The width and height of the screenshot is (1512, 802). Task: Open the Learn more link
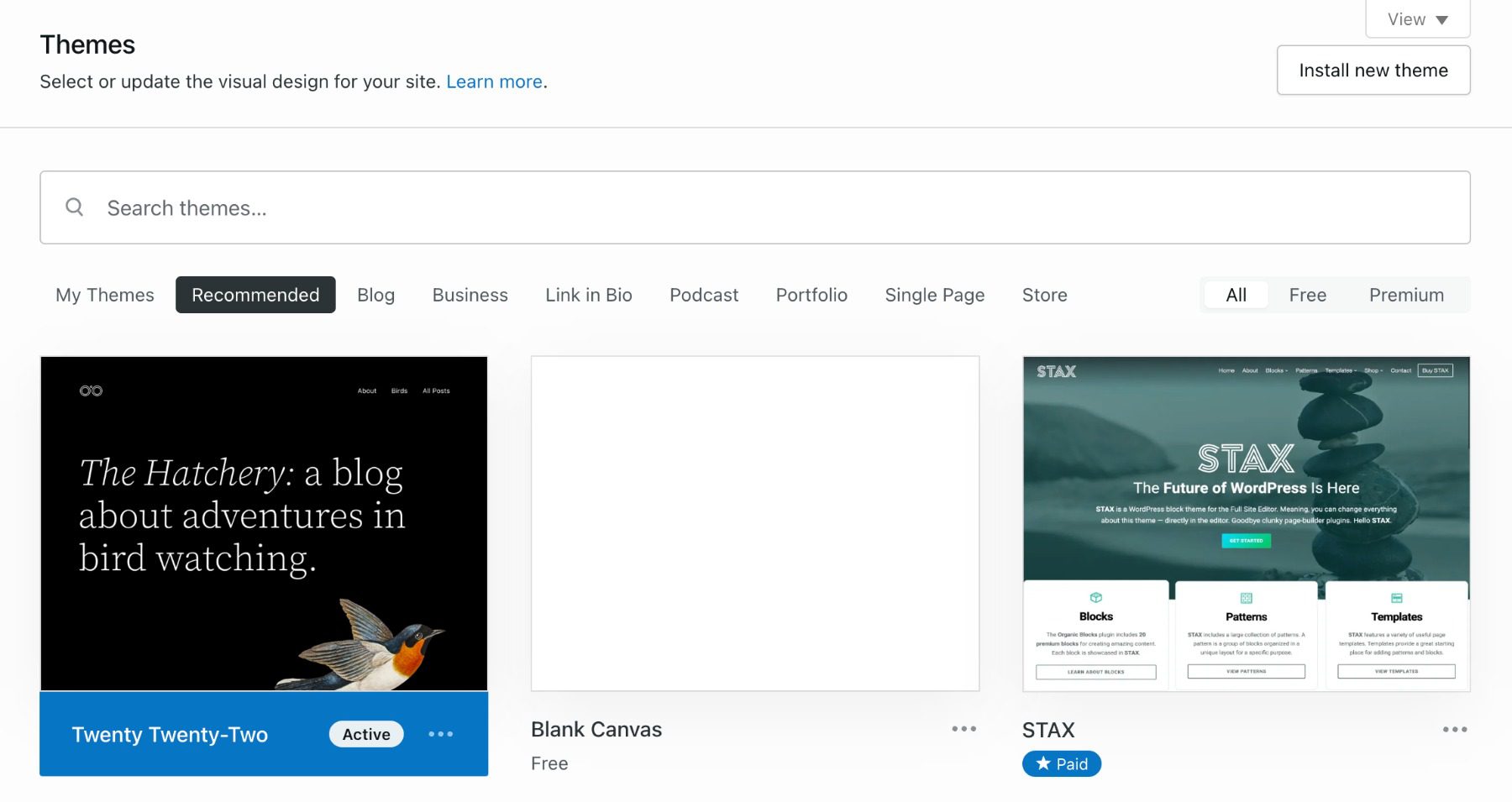[x=495, y=81]
